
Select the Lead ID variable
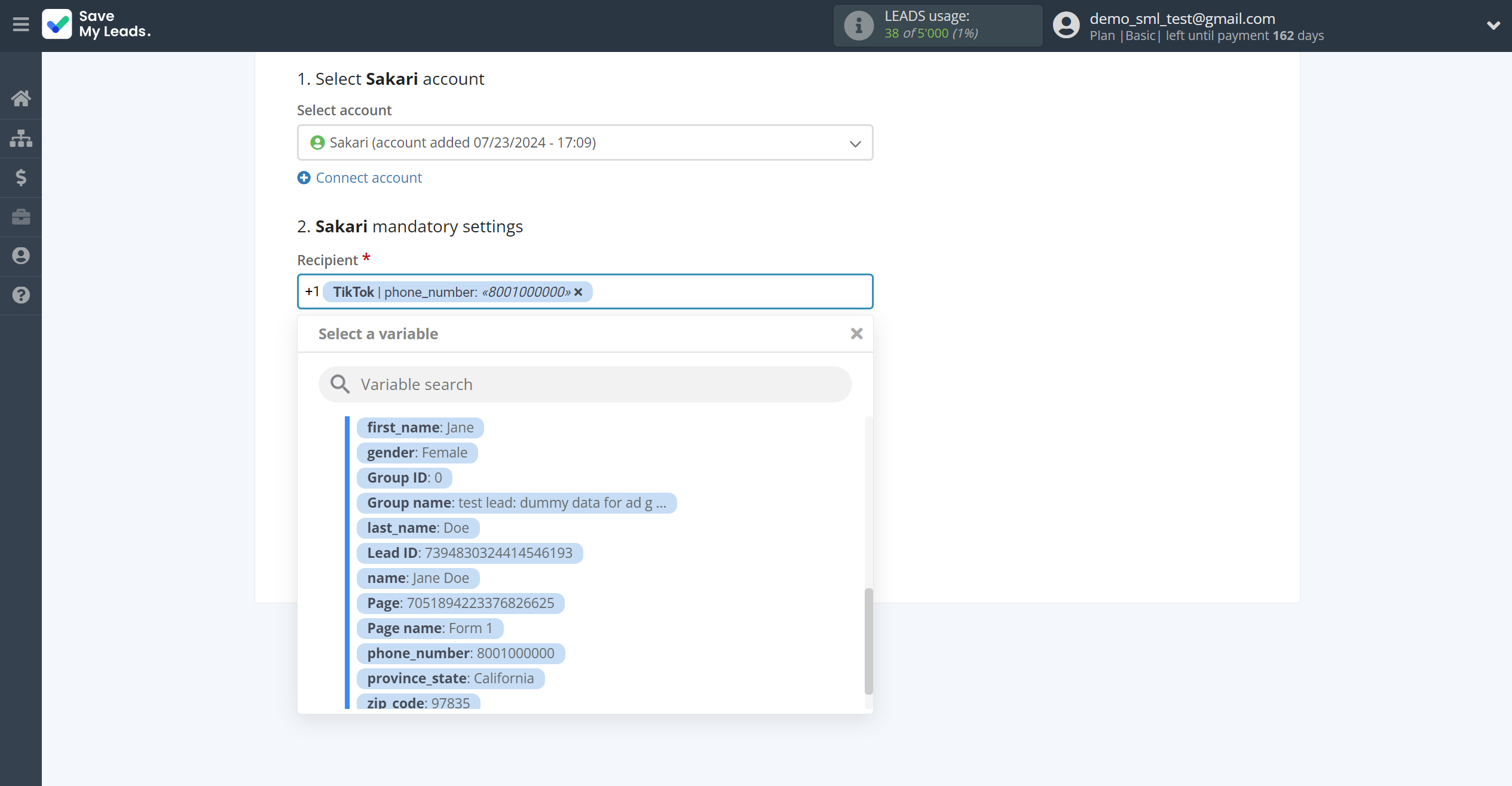tap(470, 553)
